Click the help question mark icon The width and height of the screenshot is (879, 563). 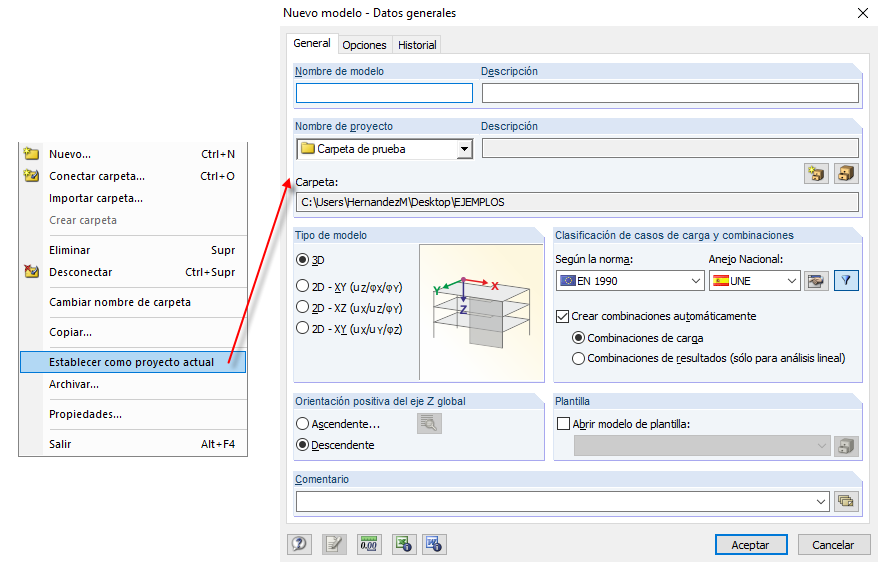pos(299,544)
